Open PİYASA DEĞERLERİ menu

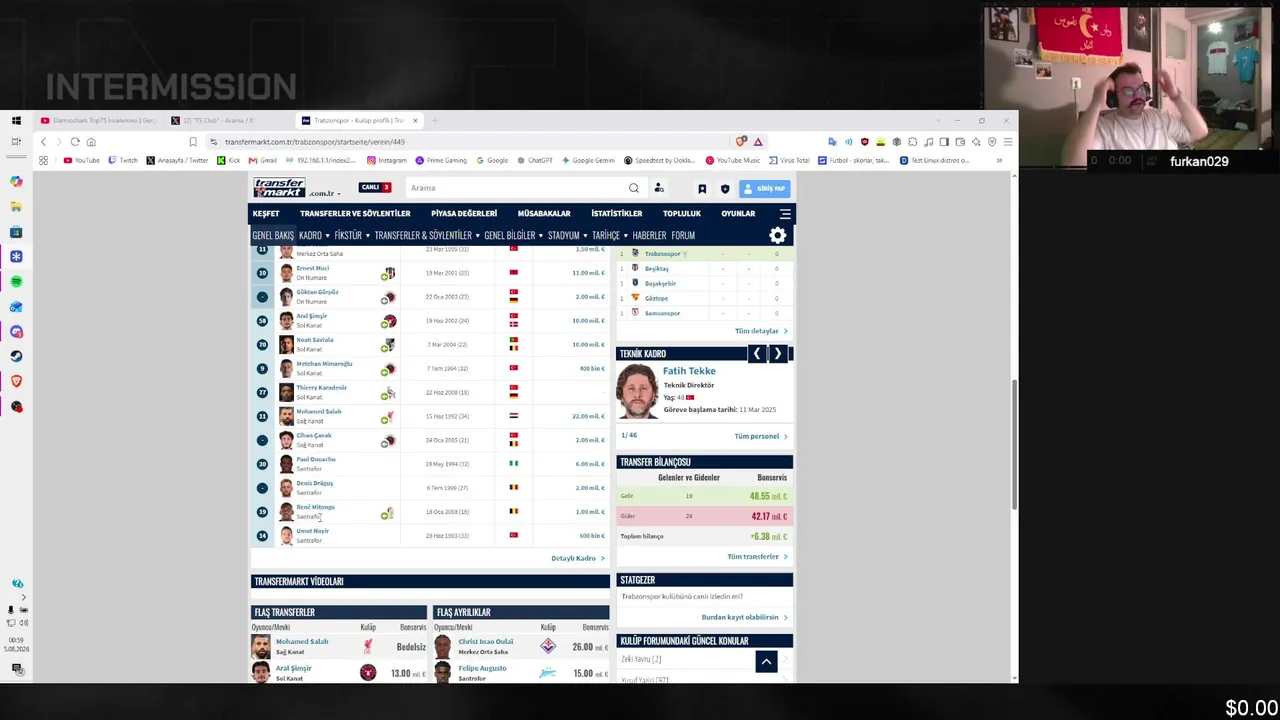(464, 213)
